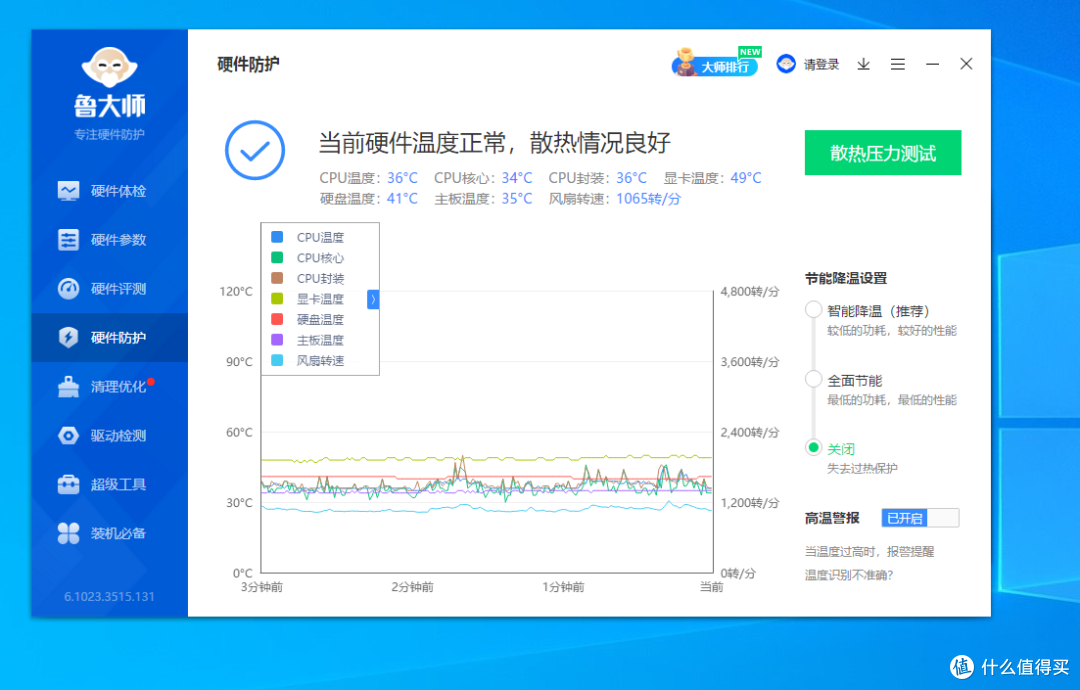This screenshot has width=1080, height=690.
Task: Click the 请登录 user avatar icon
Action: (x=786, y=64)
